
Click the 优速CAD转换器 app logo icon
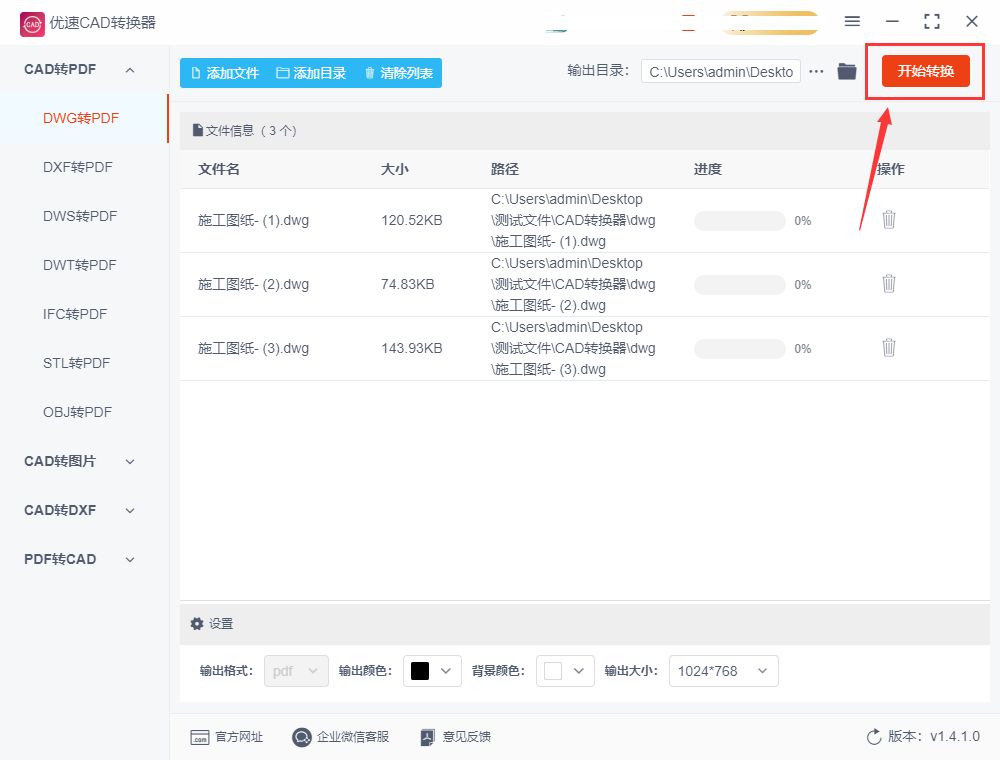point(32,24)
